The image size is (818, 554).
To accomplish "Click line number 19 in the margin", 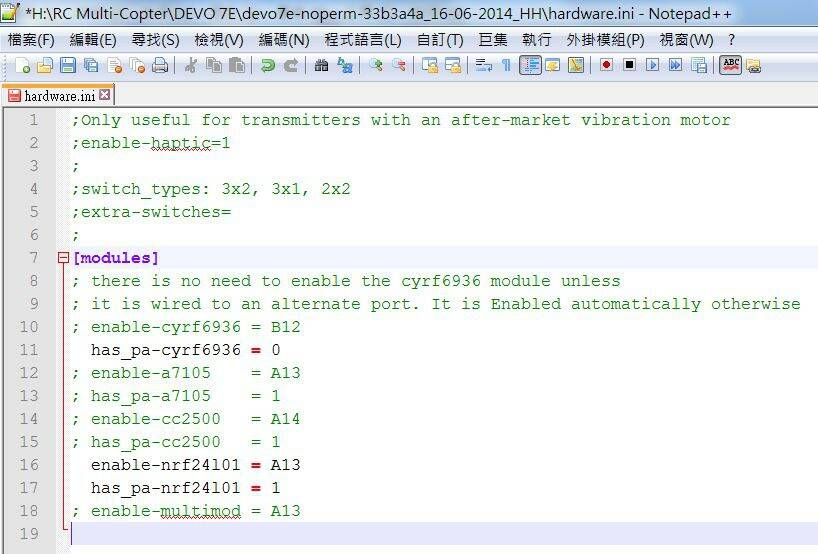I will click(x=30, y=534).
